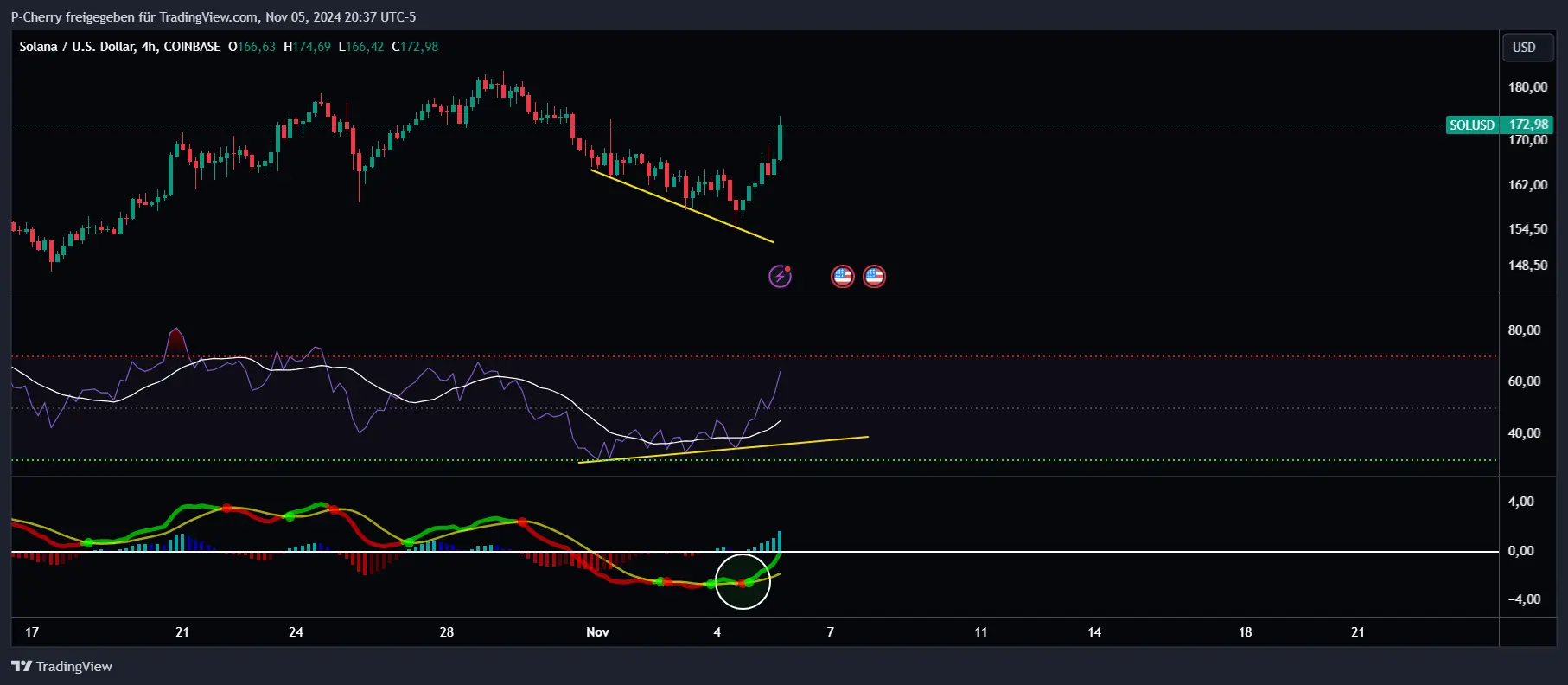This screenshot has width=1568, height=685.
Task: Click date 17 on the time axis
Action: [x=32, y=632]
